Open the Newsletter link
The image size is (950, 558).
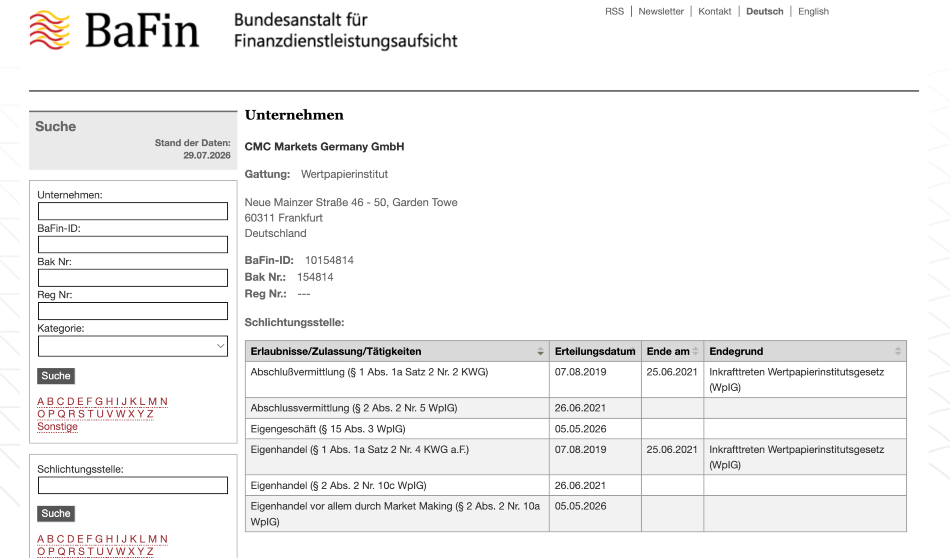coord(660,12)
